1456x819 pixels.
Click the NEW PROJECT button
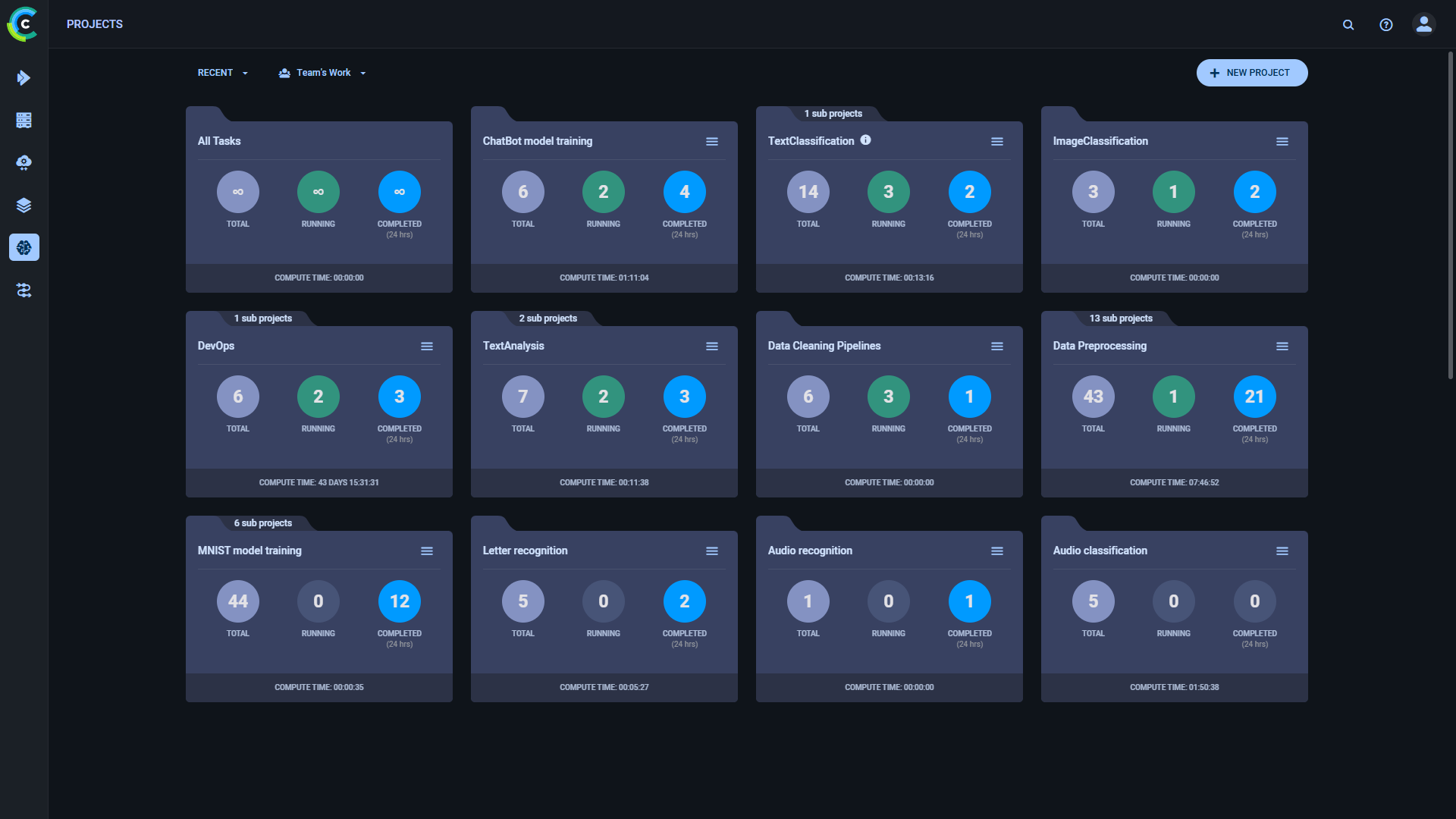click(1251, 72)
